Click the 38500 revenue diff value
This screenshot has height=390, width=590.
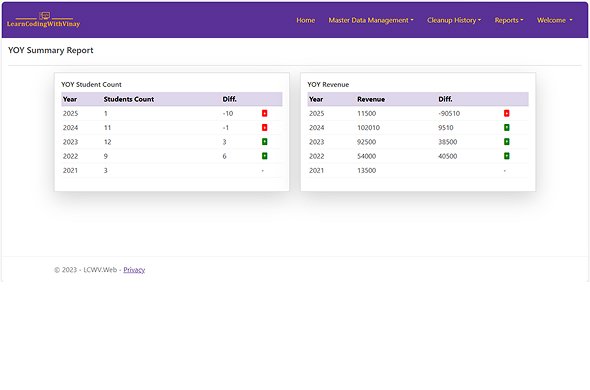pyautogui.click(x=447, y=142)
